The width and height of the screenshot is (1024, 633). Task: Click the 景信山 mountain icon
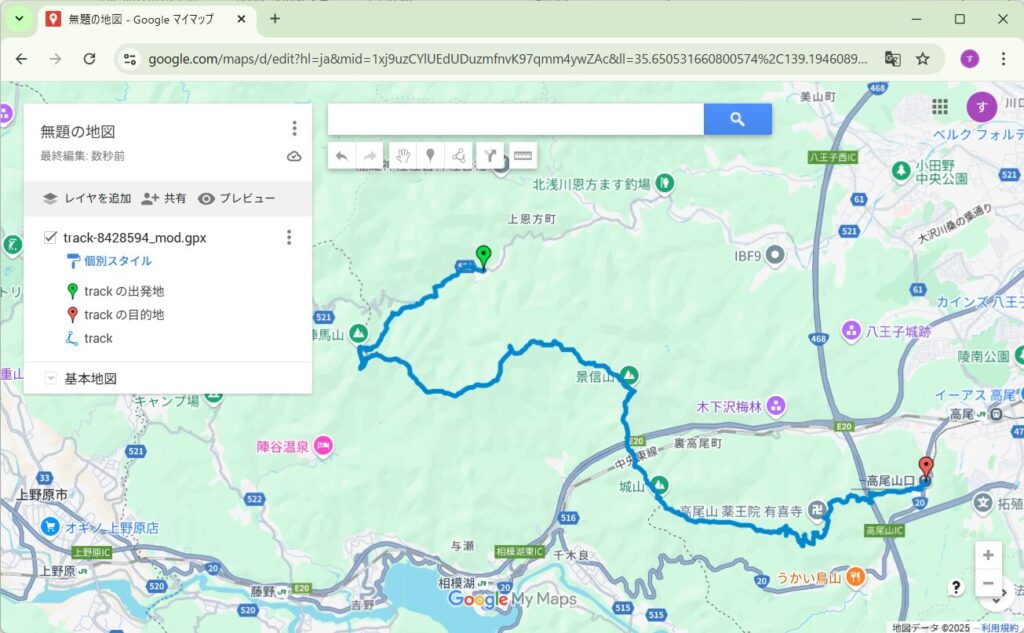pyautogui.click(x=629, y=376)
